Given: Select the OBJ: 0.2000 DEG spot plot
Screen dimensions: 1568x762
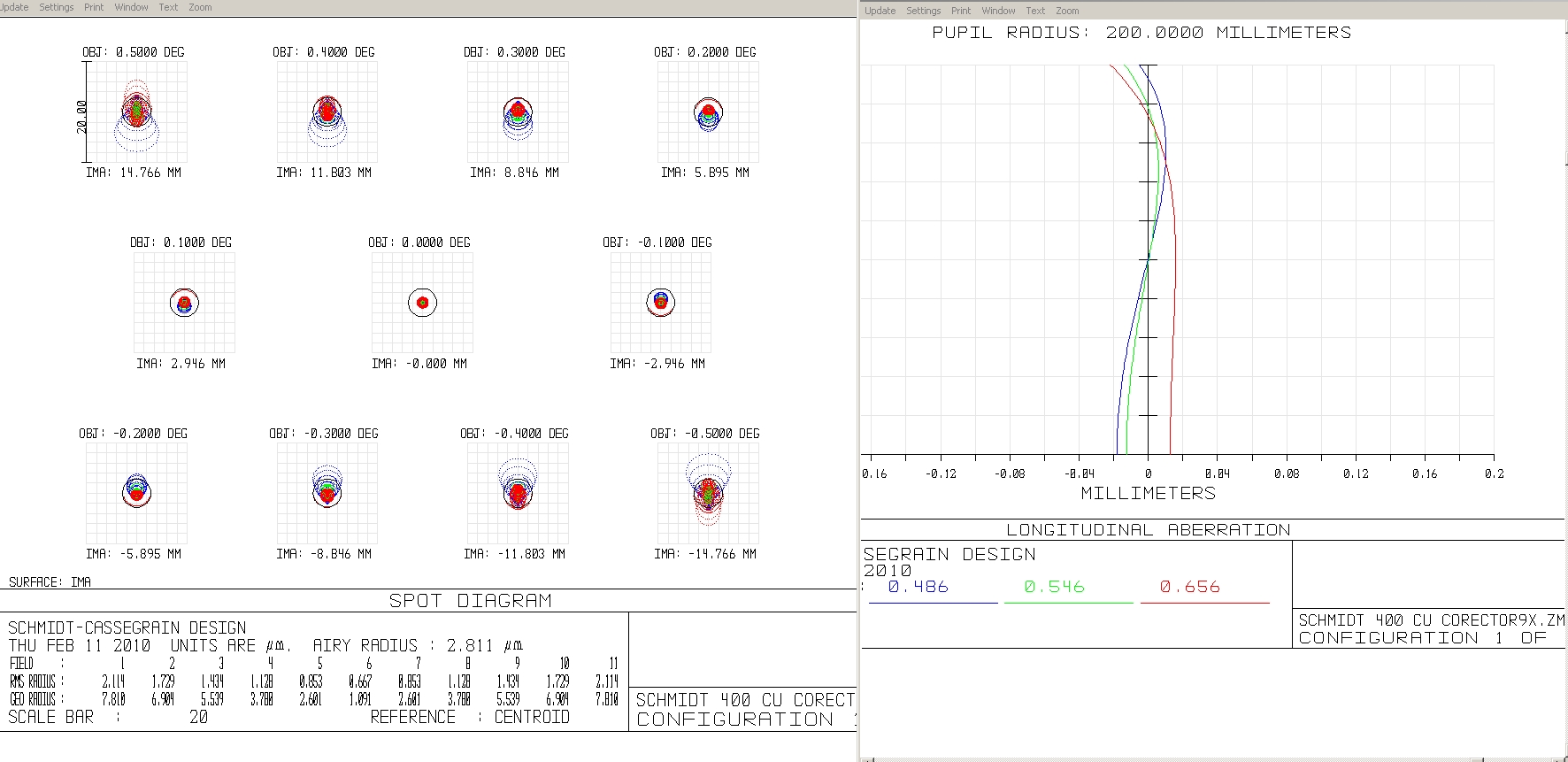Looking at the screenshot, I should pyautogui.click(x=708, y=112).
